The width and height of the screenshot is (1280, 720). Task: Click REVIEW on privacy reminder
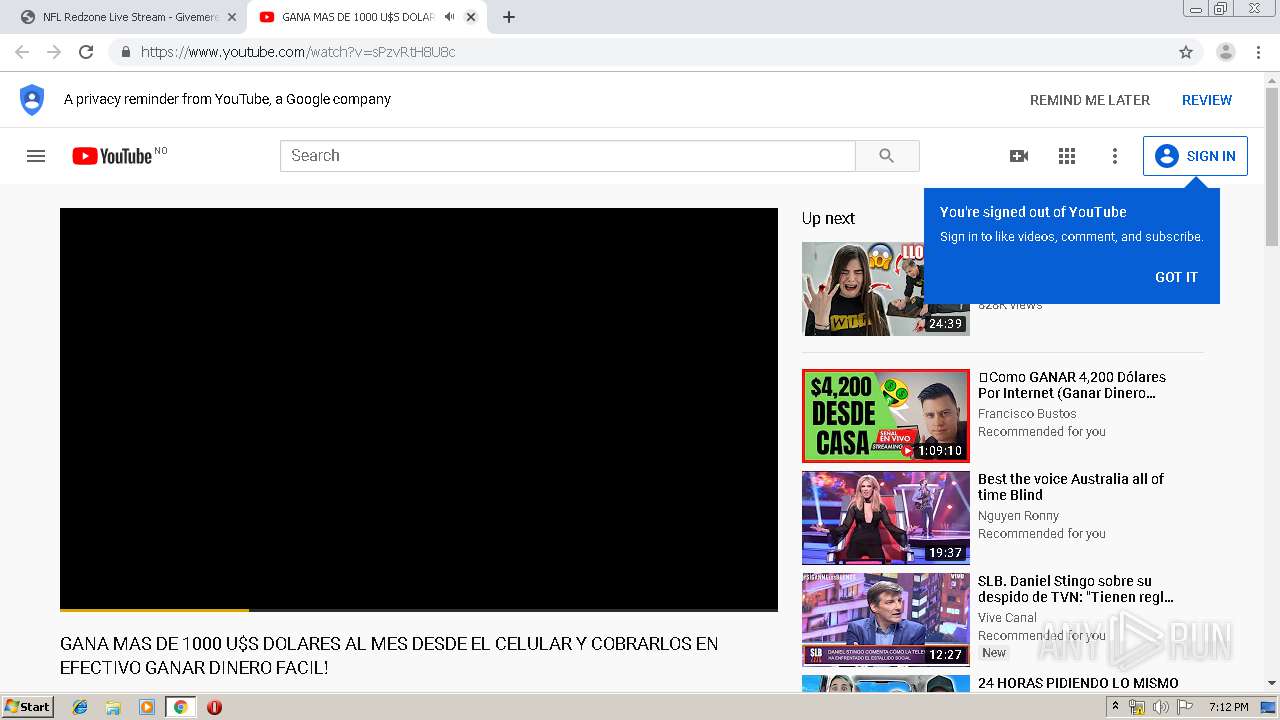pos(1207,100)
